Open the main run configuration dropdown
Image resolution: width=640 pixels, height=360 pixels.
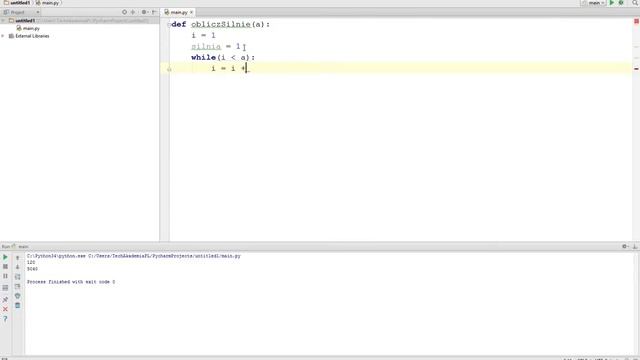[x=594, y=3]
